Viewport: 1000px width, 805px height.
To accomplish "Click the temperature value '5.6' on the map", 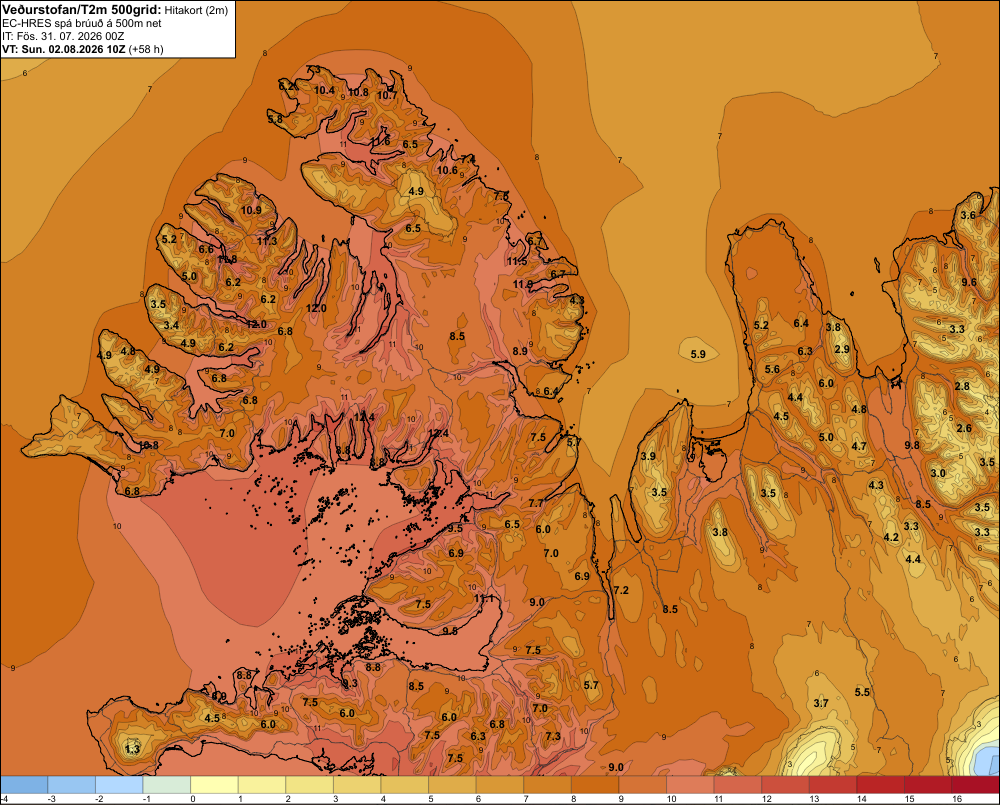I will point(772,369).
